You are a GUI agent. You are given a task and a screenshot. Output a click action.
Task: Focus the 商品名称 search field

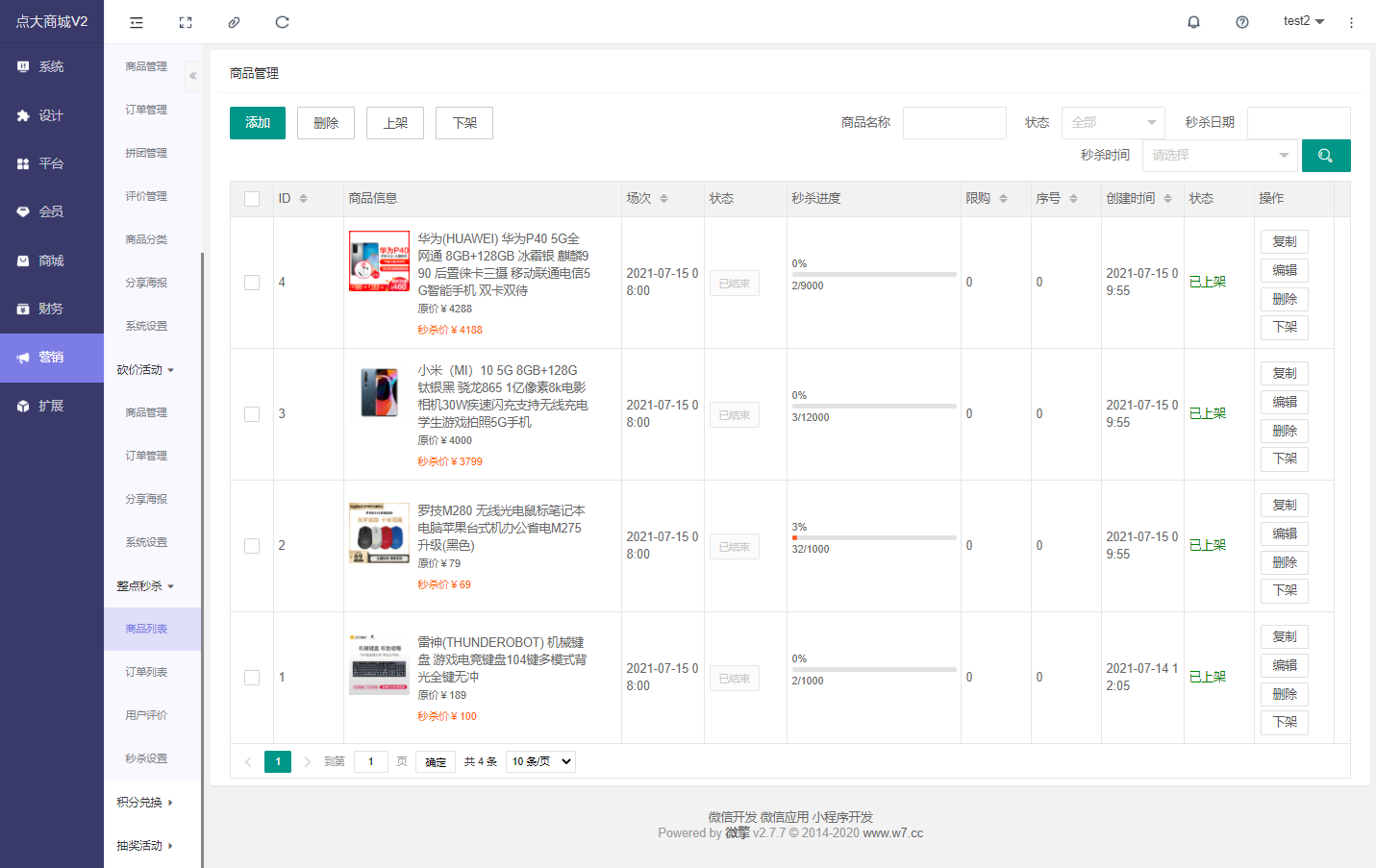pos(955,123)
